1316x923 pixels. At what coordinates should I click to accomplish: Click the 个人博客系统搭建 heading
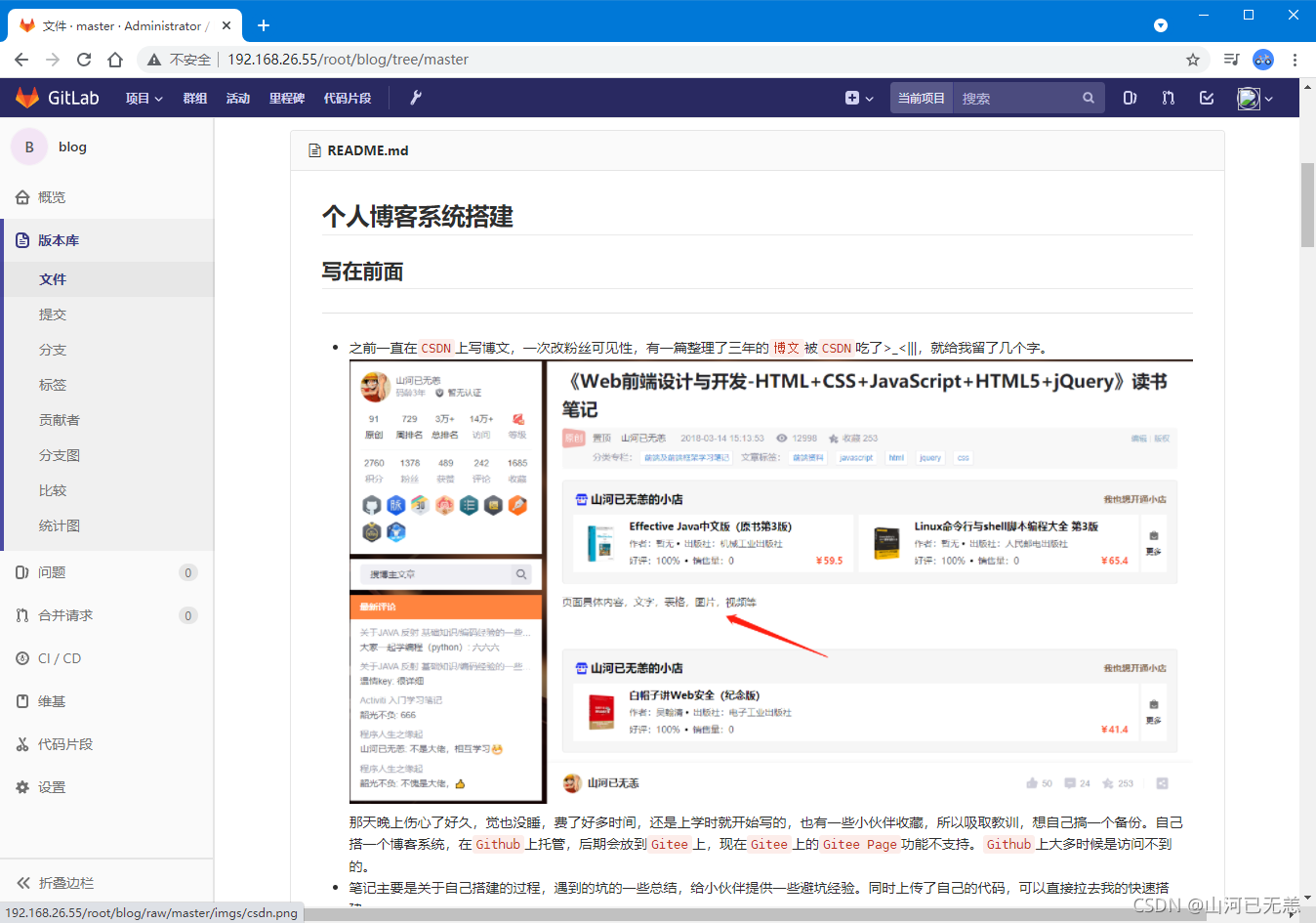[418, 217]
